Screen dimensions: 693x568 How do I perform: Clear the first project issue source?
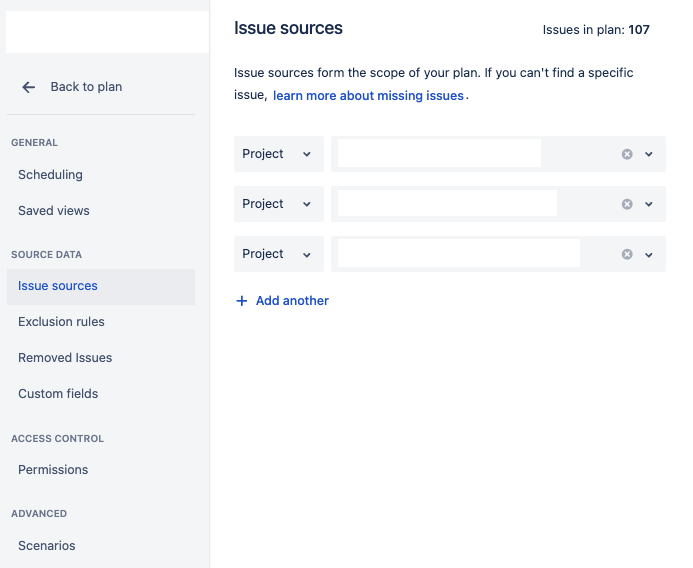pyautogui.click(x=627, y=154)
